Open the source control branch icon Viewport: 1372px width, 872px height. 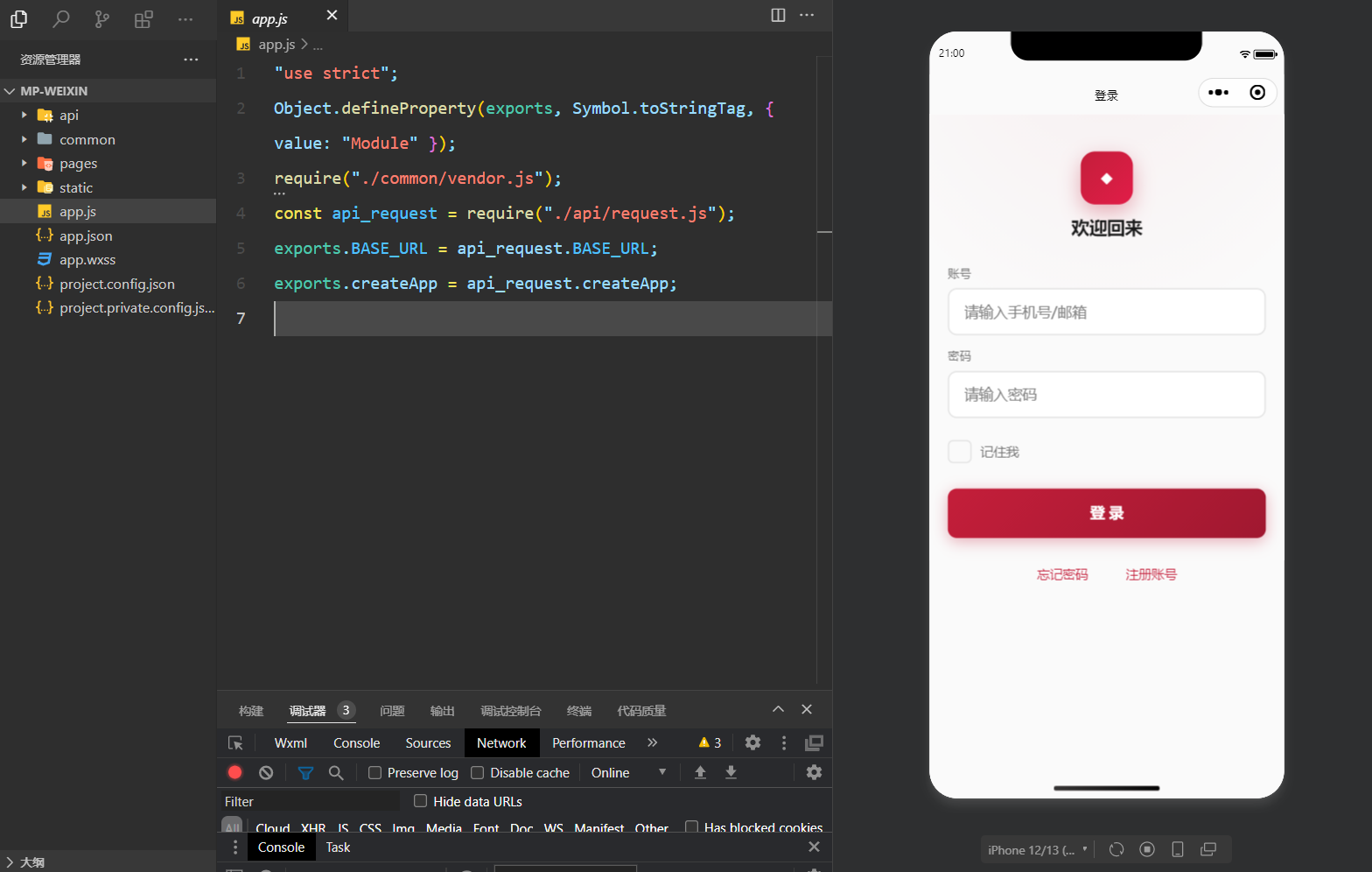coord(102,18)
